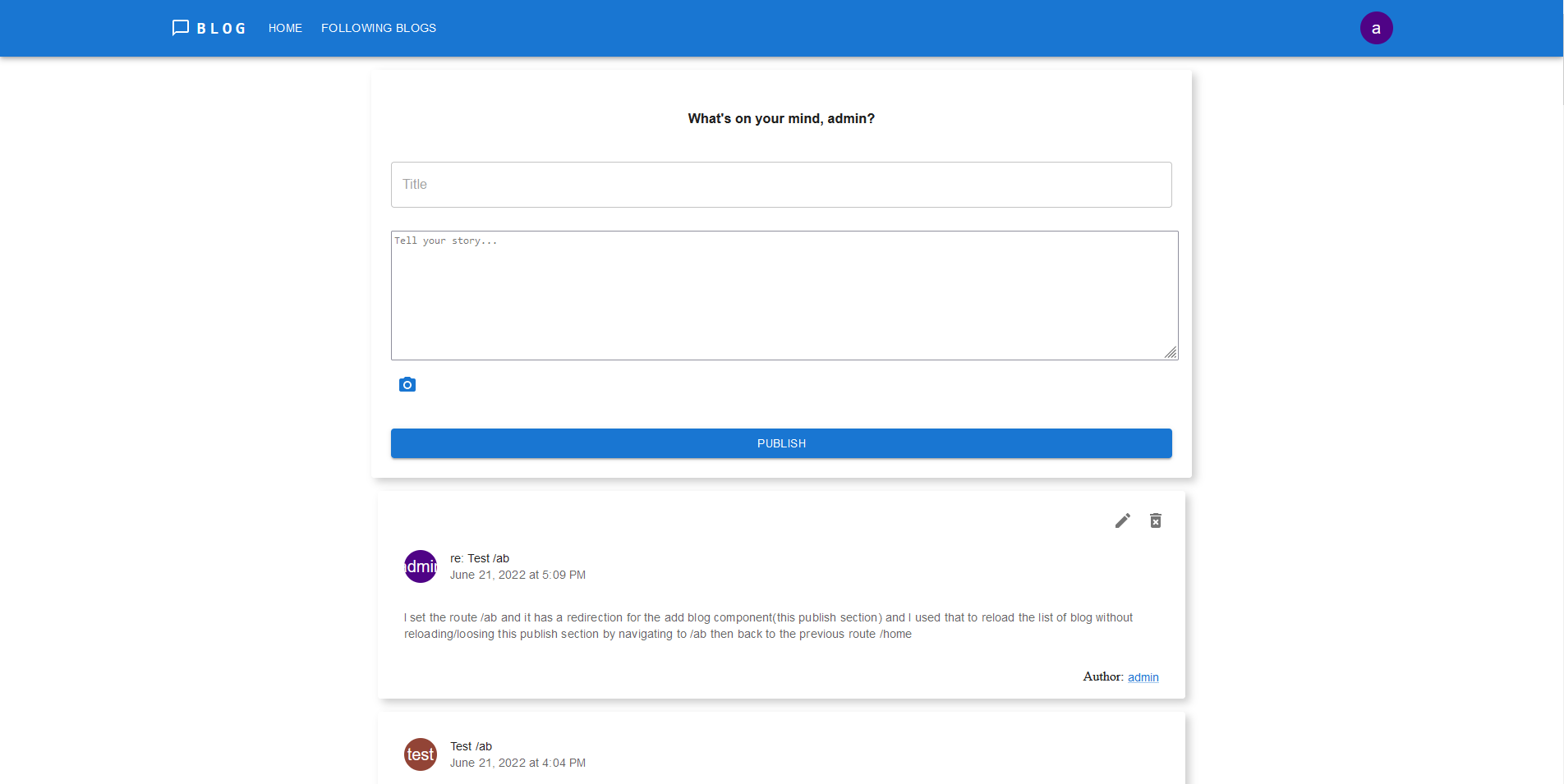
Task: Click the textarea resize handle corner
Action: click(x=1171, y=352)
